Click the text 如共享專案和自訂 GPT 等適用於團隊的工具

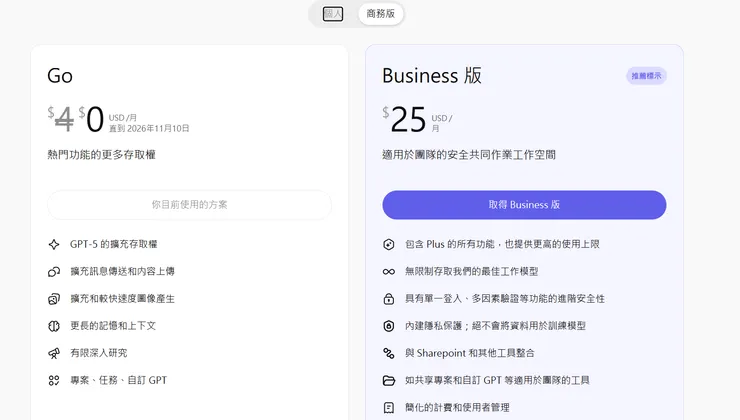497,381
